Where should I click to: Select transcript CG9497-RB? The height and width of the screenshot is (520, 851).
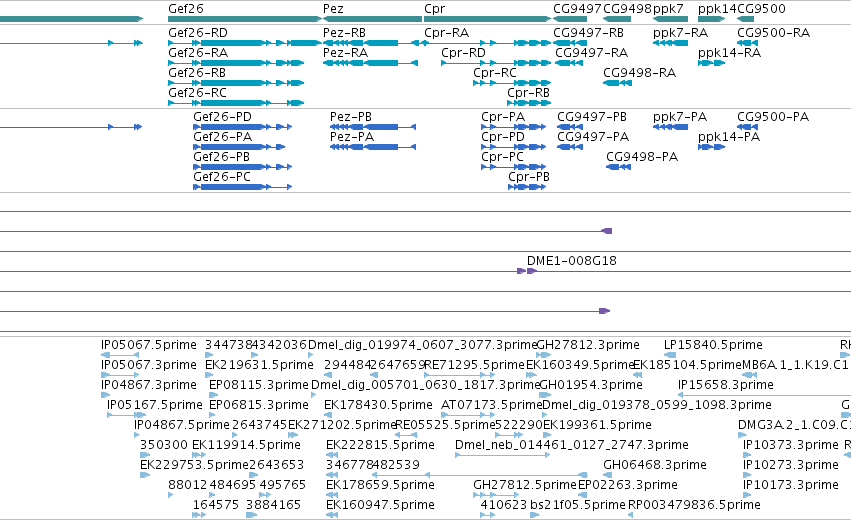point(570,43)
